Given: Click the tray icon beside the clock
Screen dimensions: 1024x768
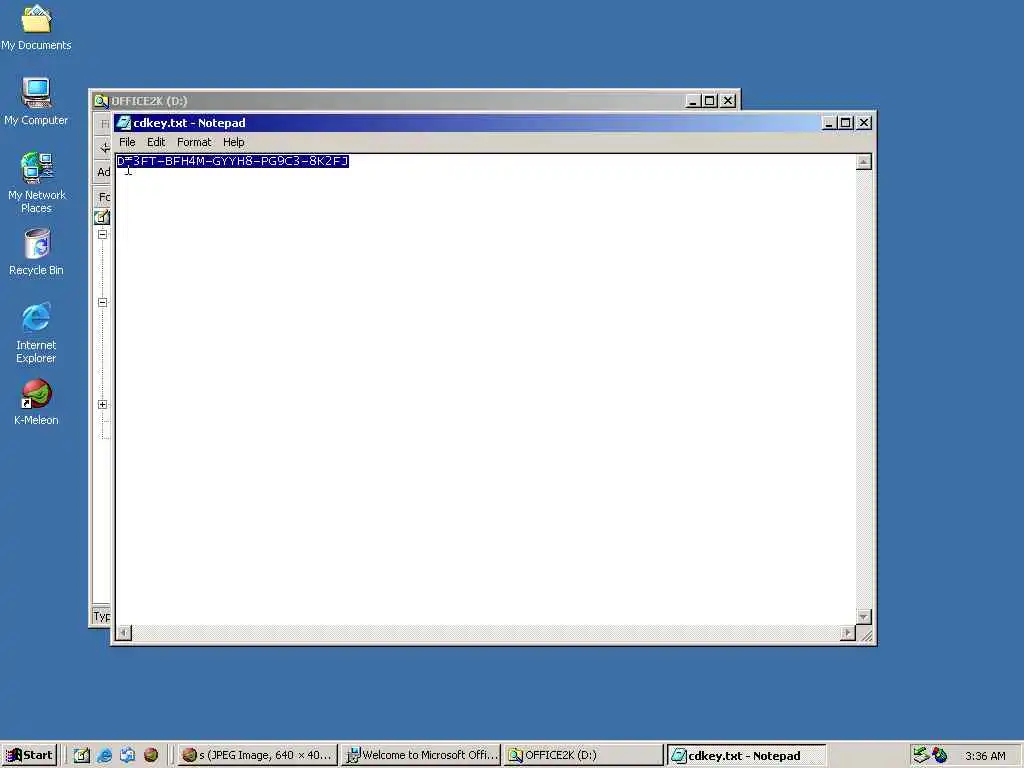Looking at the screenshot, I should pos(939,755).
